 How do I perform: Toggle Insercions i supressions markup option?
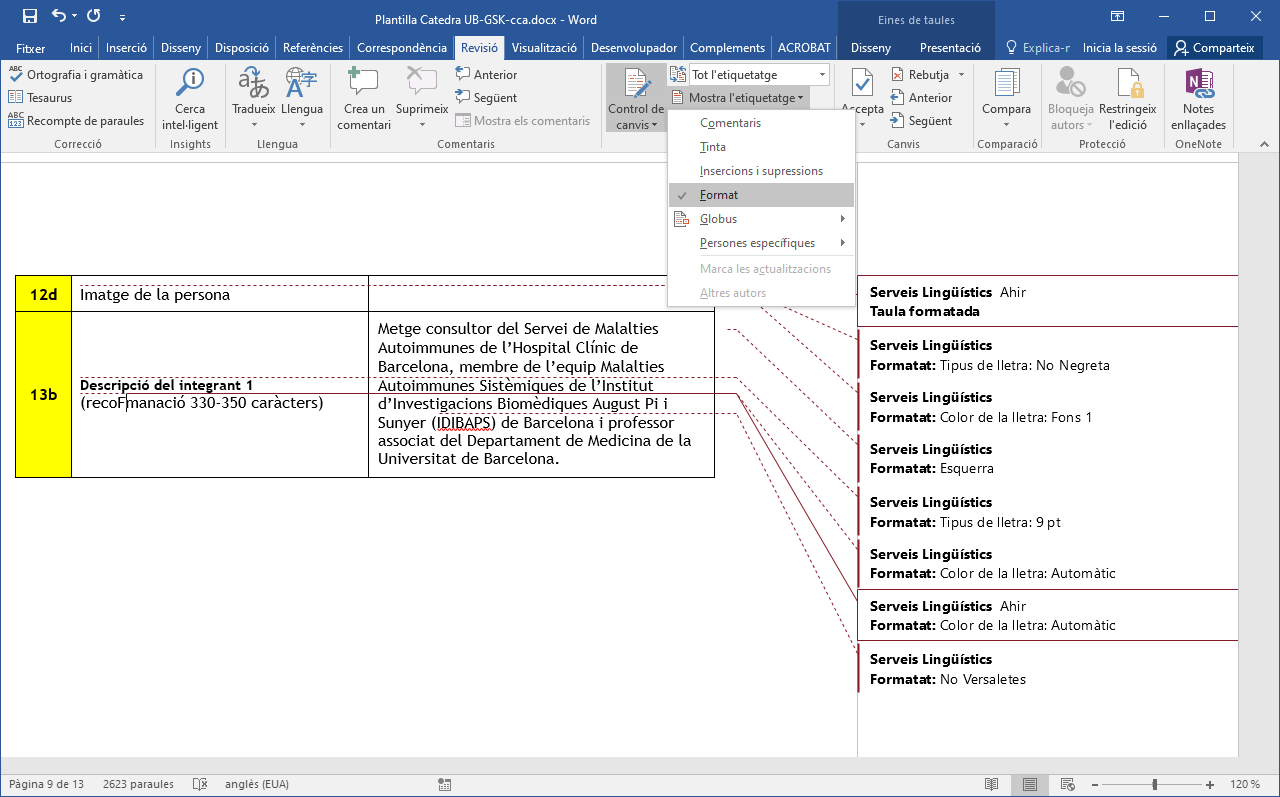point(761,171)
